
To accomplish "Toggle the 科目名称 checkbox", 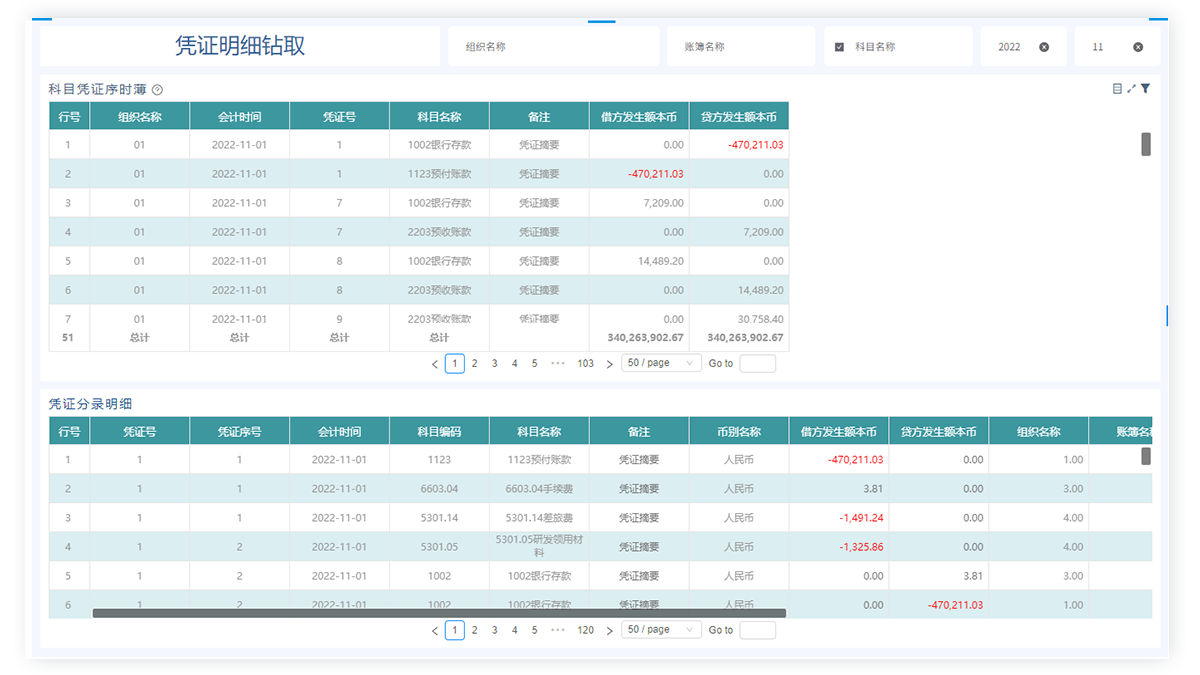I will [839, 47].
